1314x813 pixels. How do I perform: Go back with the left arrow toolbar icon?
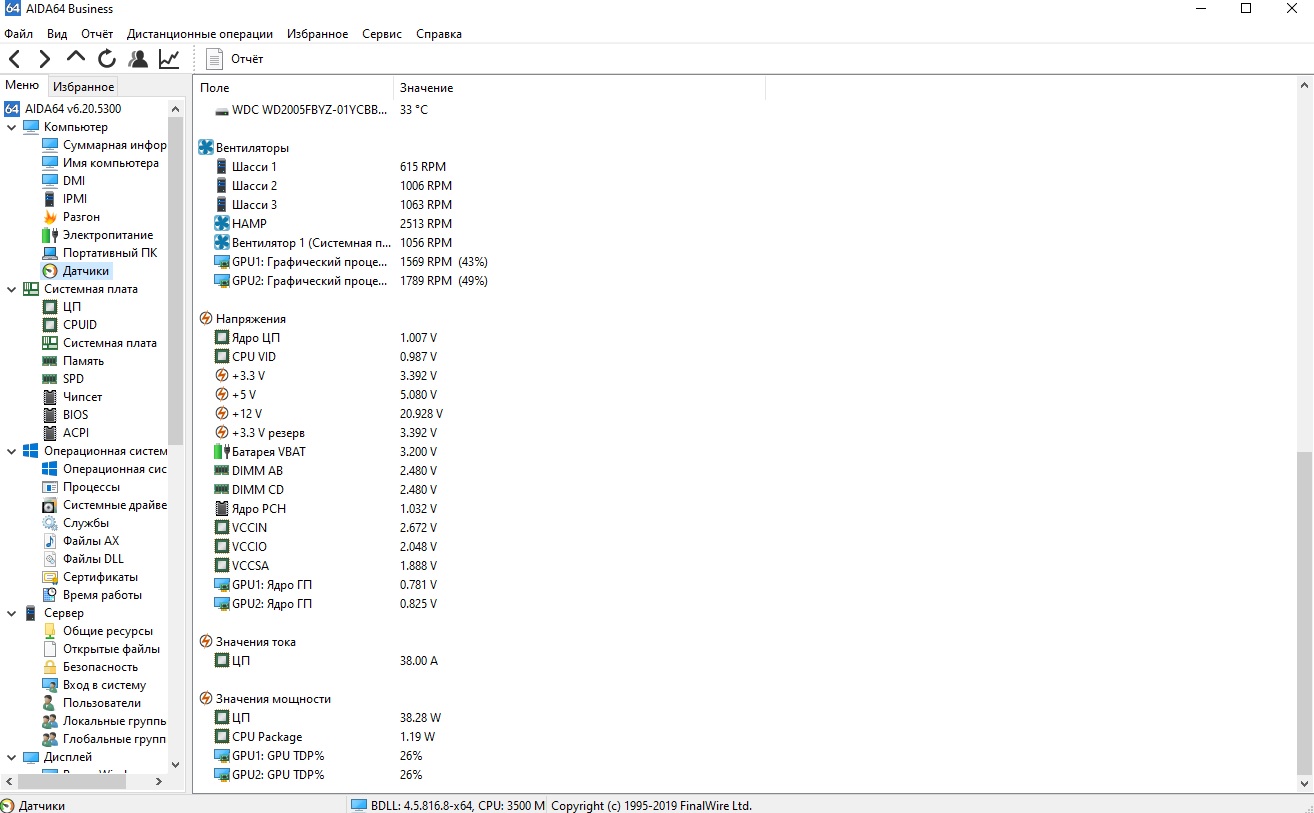[15, 59]
